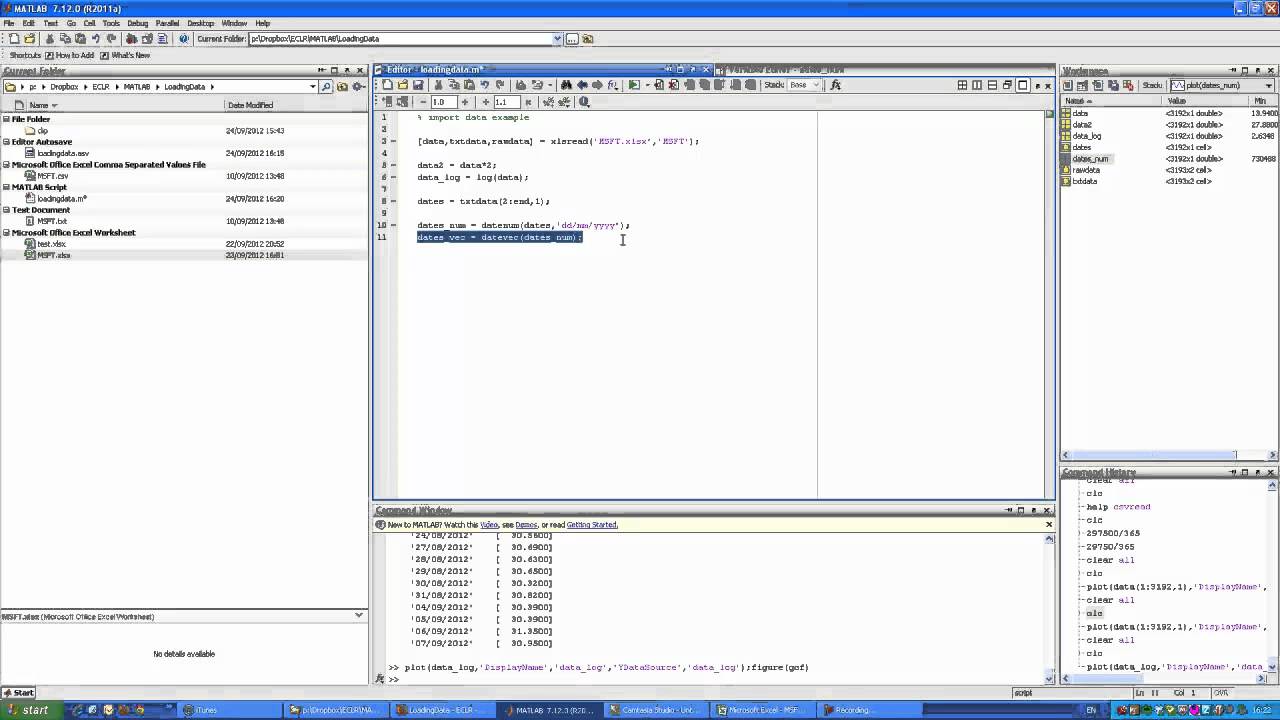1280x720 pixels.
Task: Open Getting Started link
Action: click(x=592, y=525)
